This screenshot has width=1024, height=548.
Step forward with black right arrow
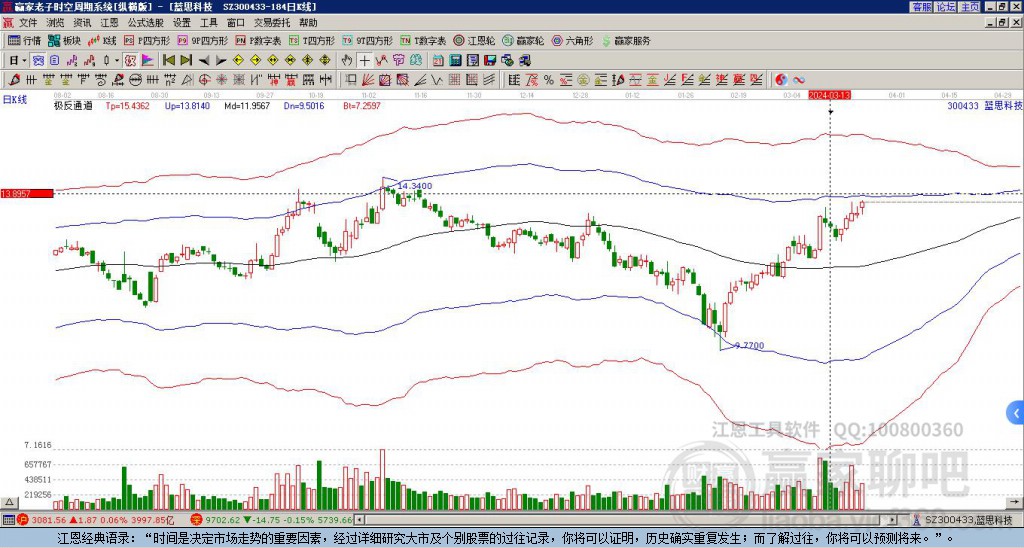tap(221, 61)
